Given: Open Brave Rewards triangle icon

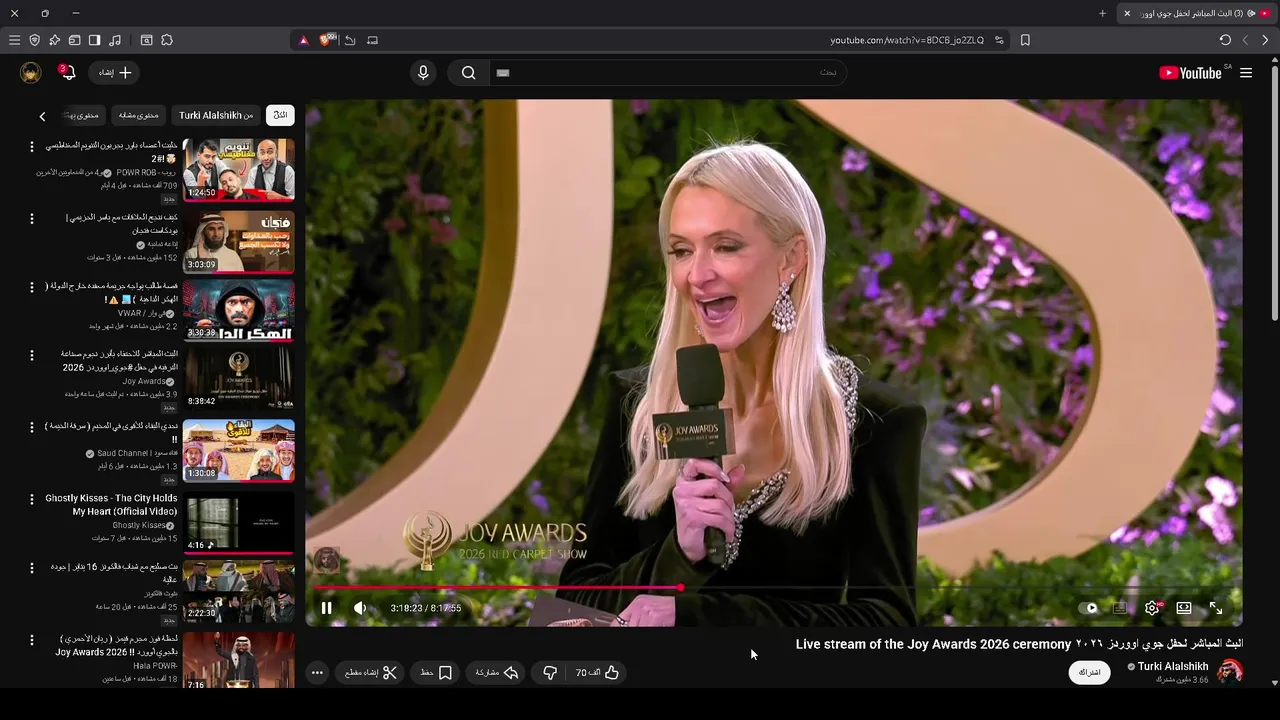Looking at the screenshot, I should tap(304, 40).
